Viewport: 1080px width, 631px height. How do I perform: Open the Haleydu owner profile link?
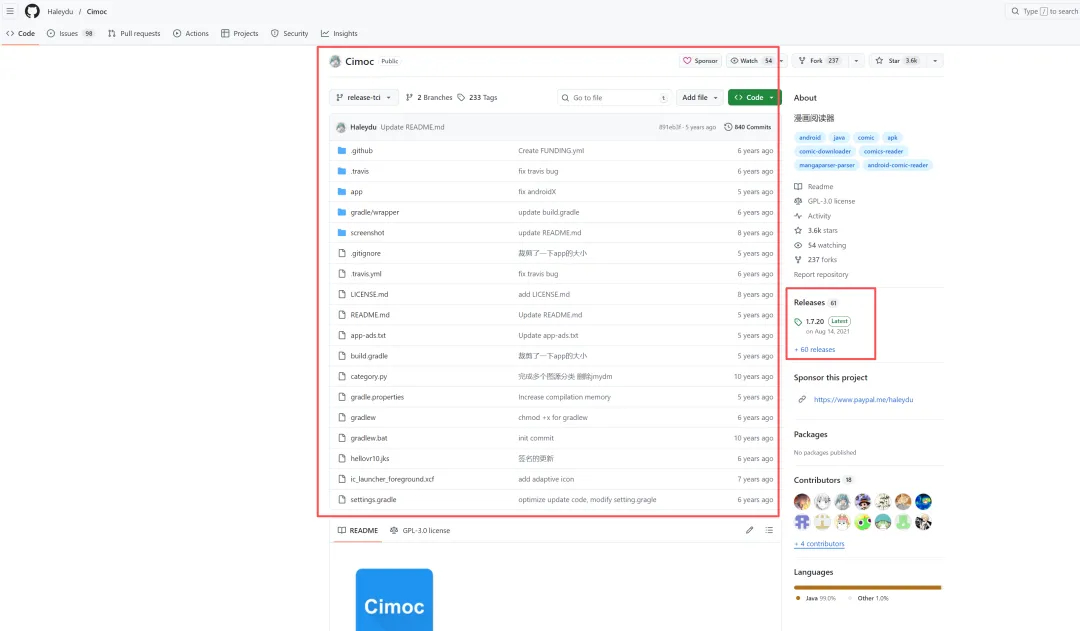[60, 12]
